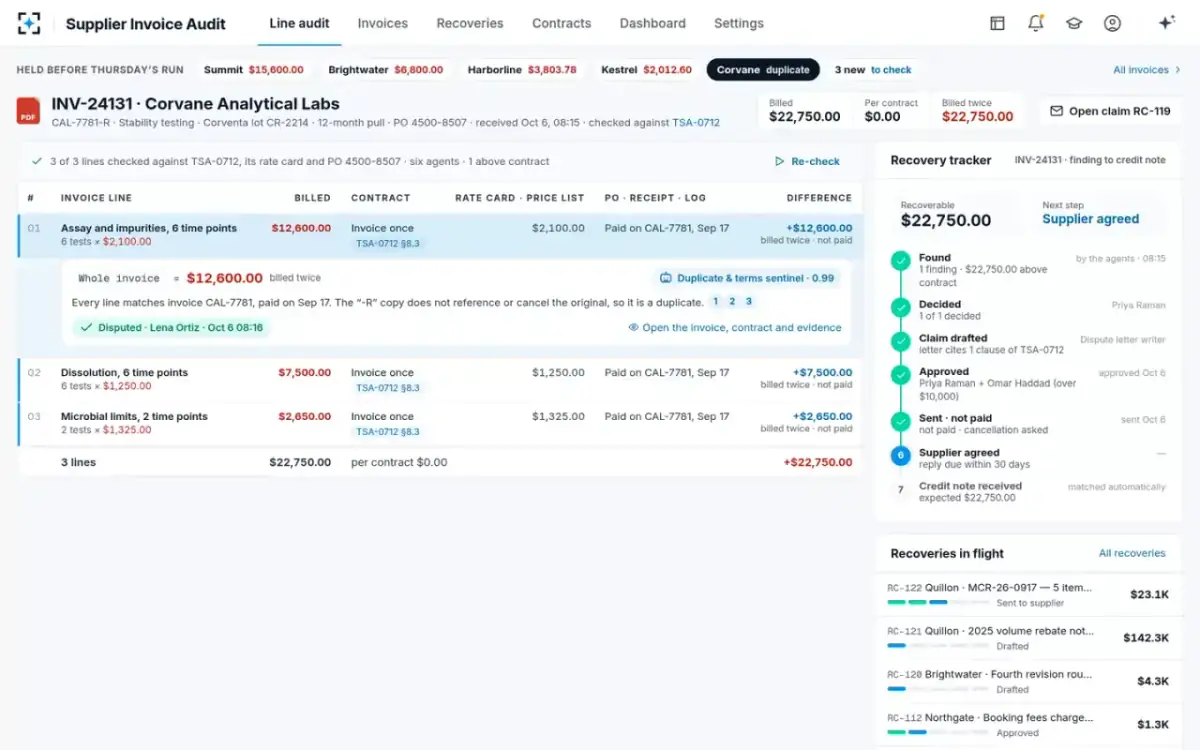Open the Recoveries tab
This screenshot has width=1200, height=750.
click(x=470, y=23)
